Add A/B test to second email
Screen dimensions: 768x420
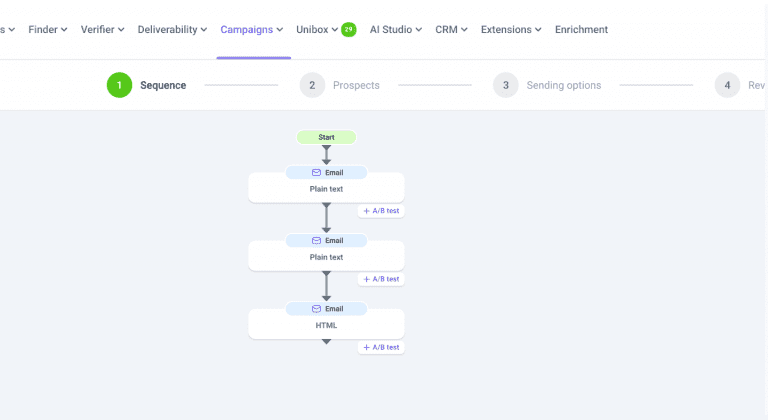tap(381, 279)
